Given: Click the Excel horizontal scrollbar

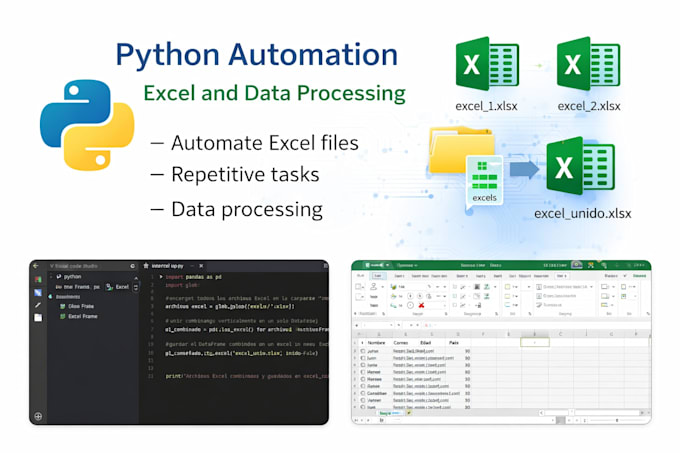Looking at the screenshot, I should coord(592,413).
